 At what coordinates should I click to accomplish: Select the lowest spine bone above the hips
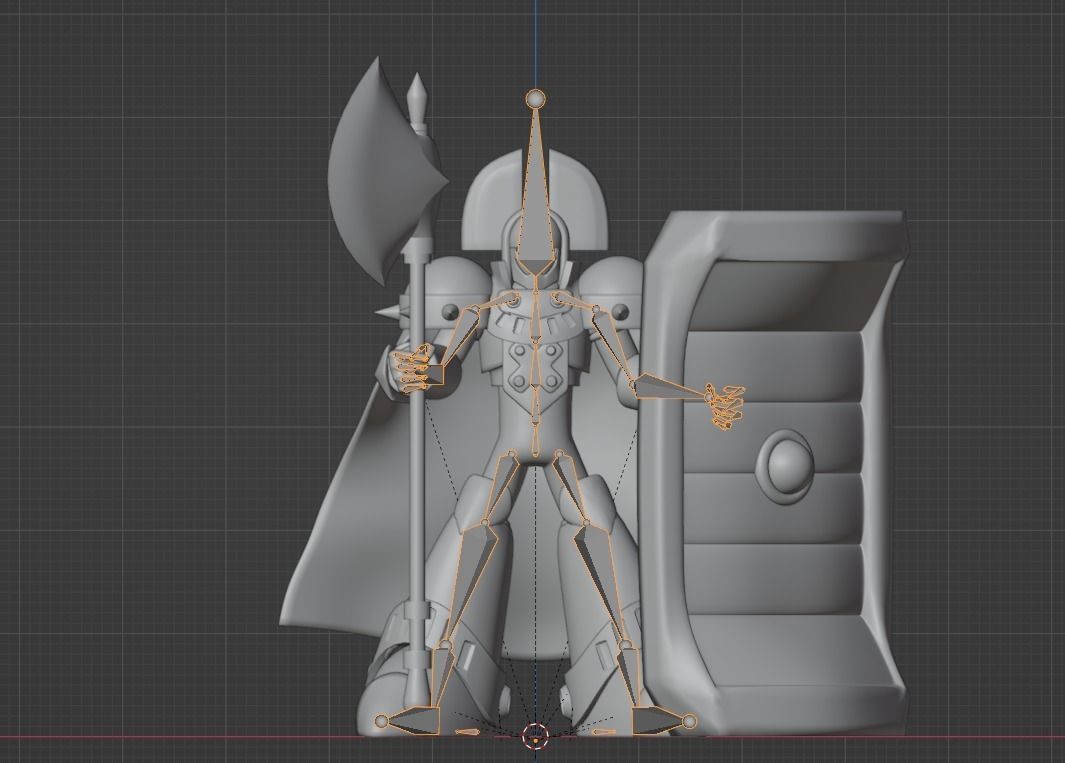tap(535, 440)
